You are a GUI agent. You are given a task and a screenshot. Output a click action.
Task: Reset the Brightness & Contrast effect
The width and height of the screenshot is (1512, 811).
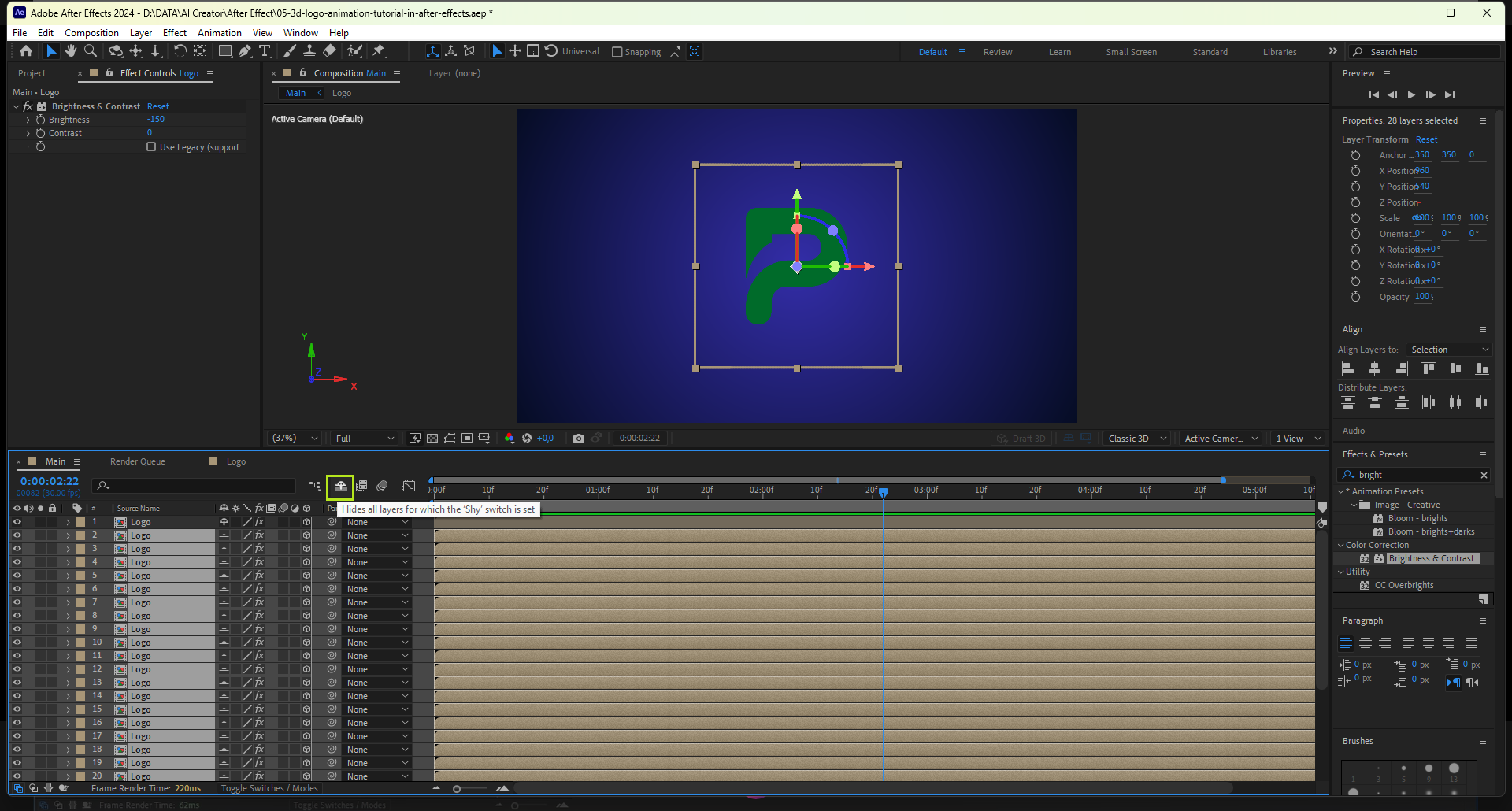157,106
